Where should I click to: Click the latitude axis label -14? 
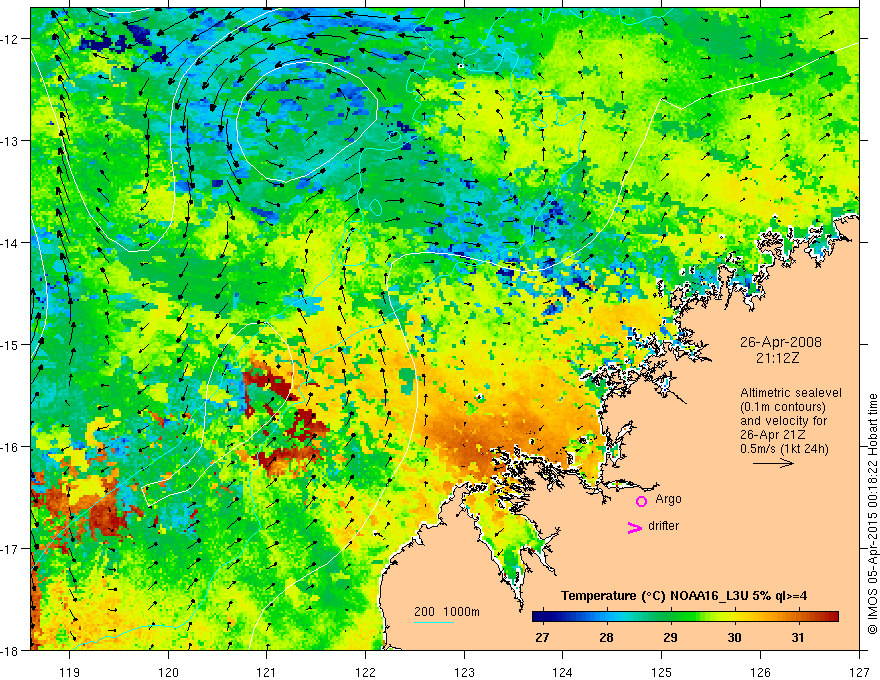click(10, 243)
